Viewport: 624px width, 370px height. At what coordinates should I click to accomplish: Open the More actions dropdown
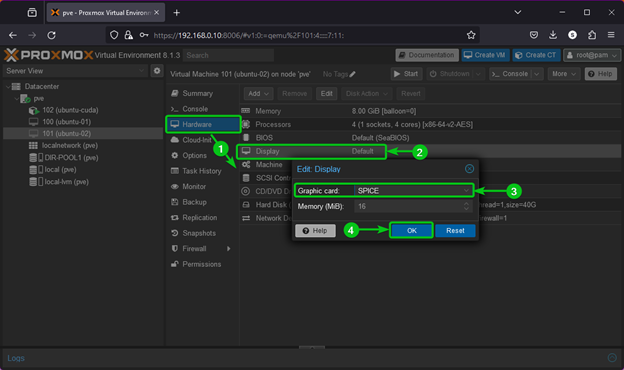[564, 74]
